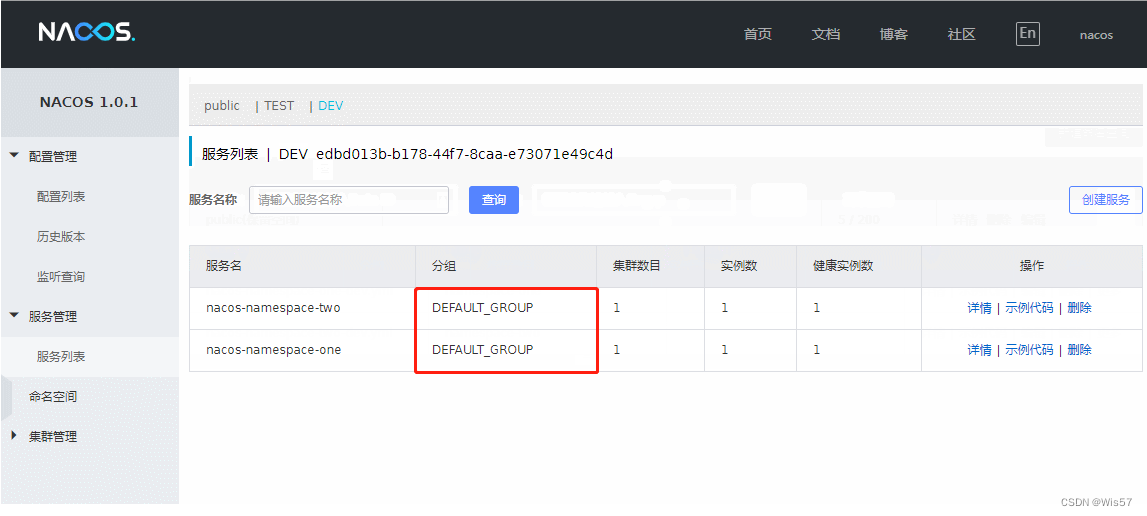
Task: Switch to the TEST namespace tab
Action: 279,106
